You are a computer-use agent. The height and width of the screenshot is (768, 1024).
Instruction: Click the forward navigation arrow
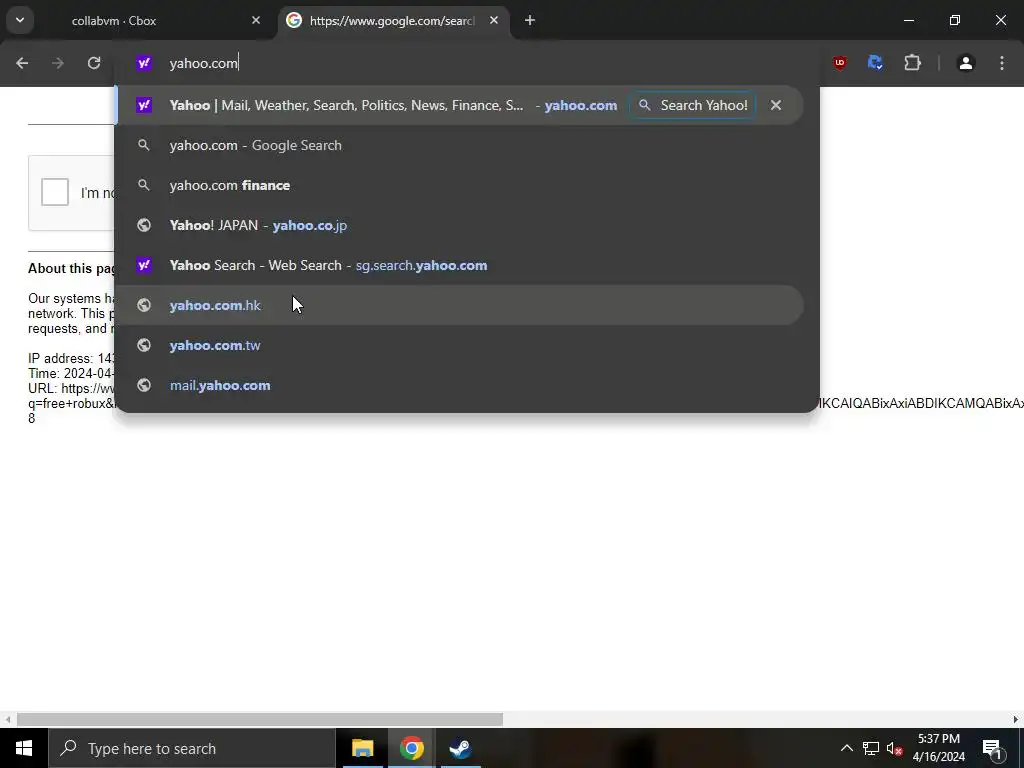(x=58, y=63)
